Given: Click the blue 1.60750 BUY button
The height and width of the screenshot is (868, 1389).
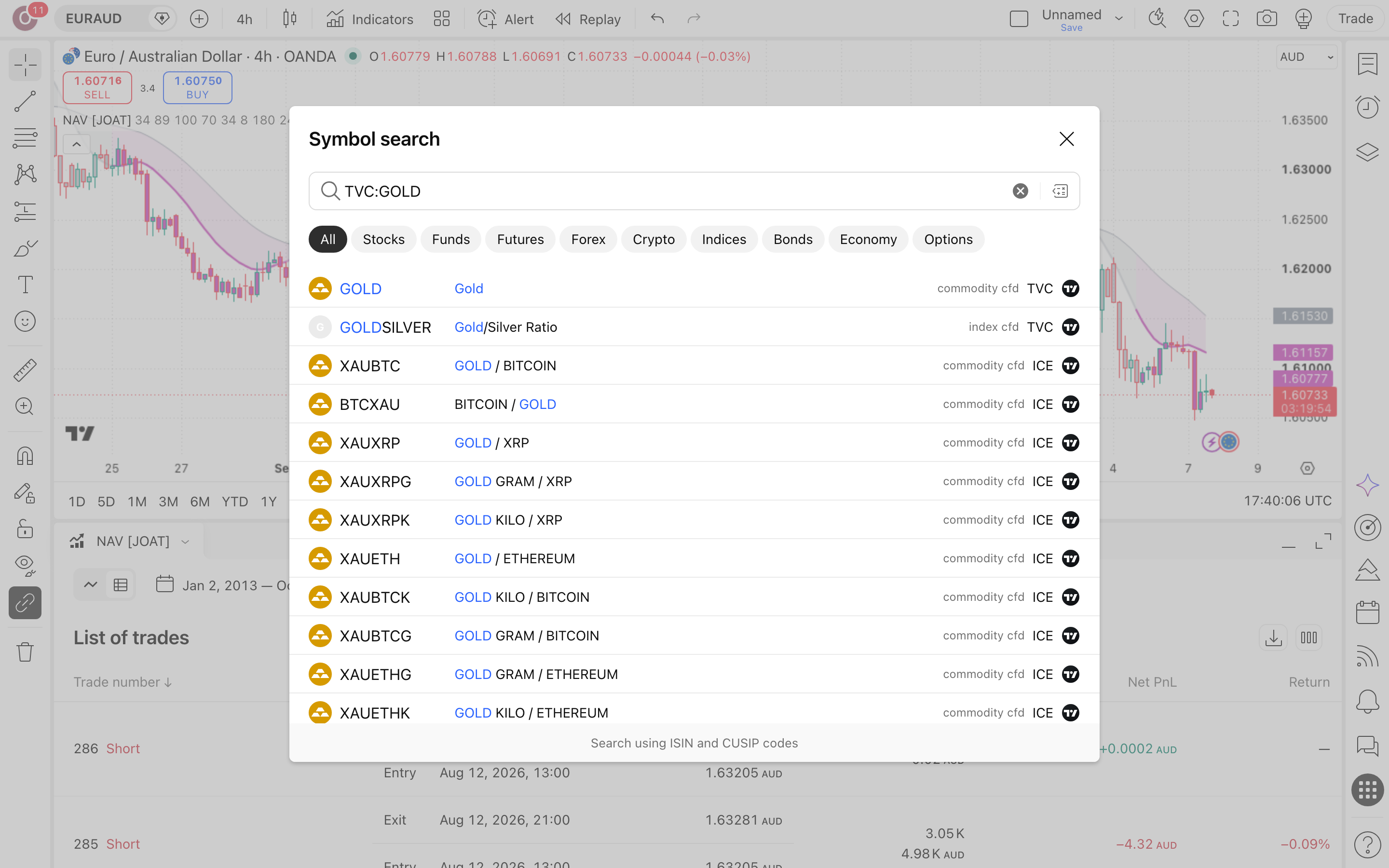Looking at the screenshot, I should pos(197,87).
